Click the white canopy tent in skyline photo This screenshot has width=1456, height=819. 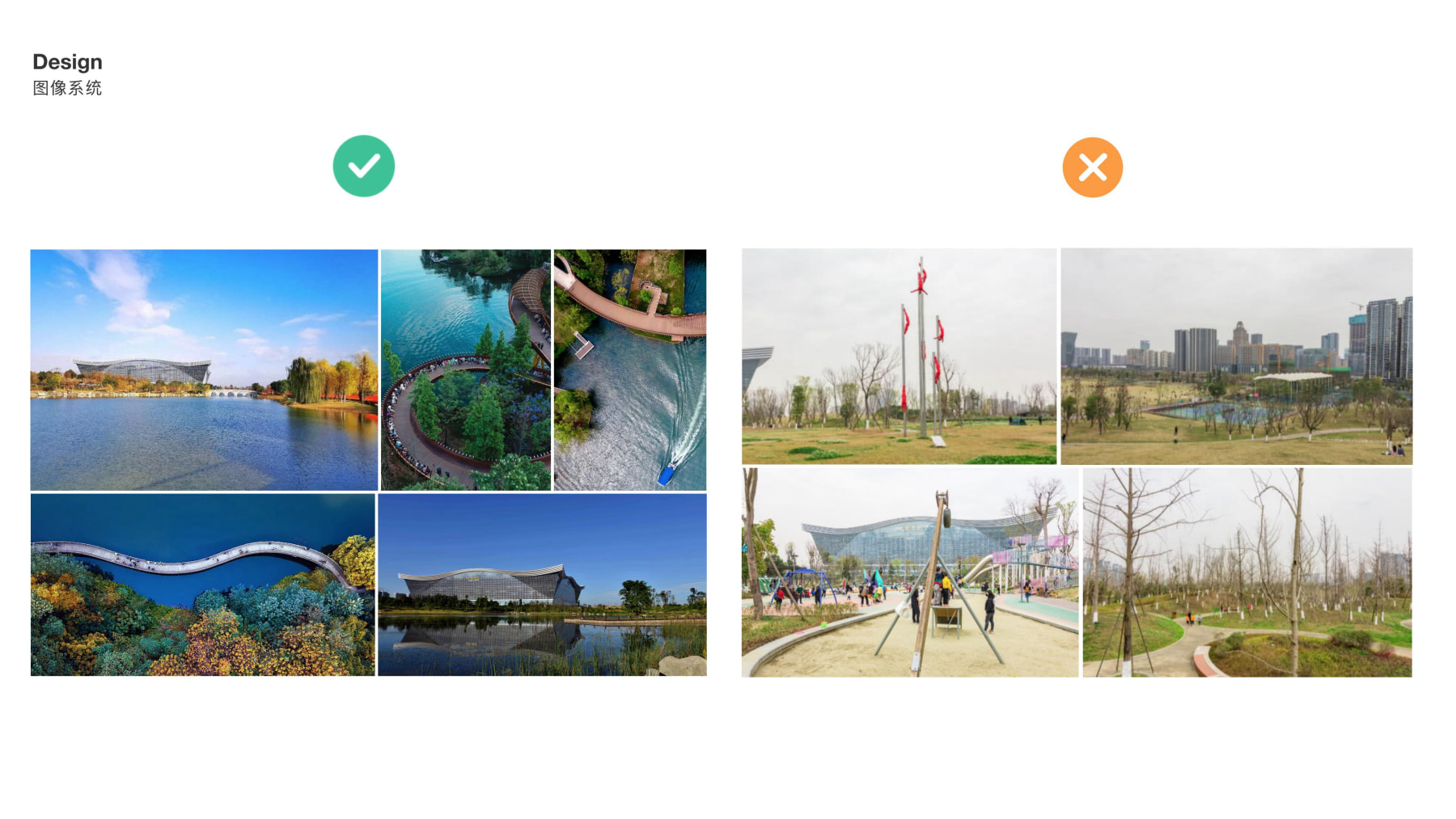pos(1293,378)
